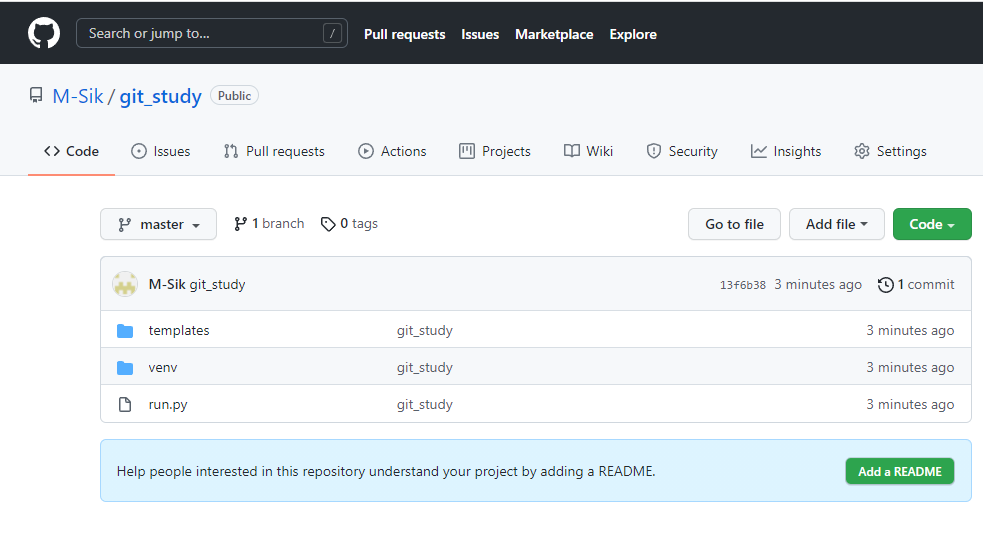The width and height of the screenshot is (983, 545).
Task: View the 1 commit history
Action: (916, 284)
